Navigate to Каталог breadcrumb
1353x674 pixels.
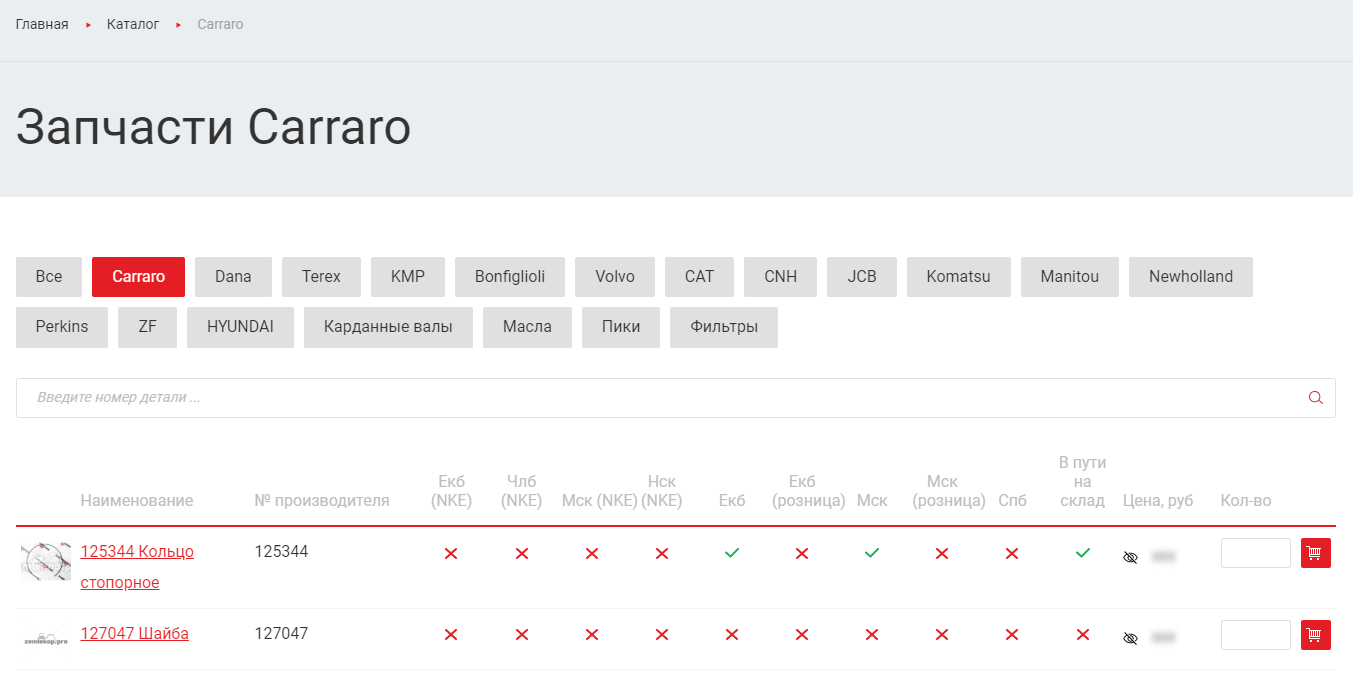[x=133, y=24]
